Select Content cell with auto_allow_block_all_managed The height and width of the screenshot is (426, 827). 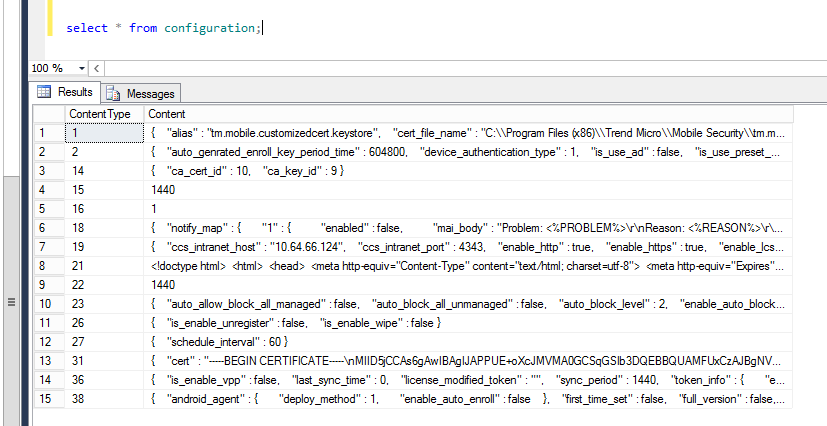click(x=468, y=304)
